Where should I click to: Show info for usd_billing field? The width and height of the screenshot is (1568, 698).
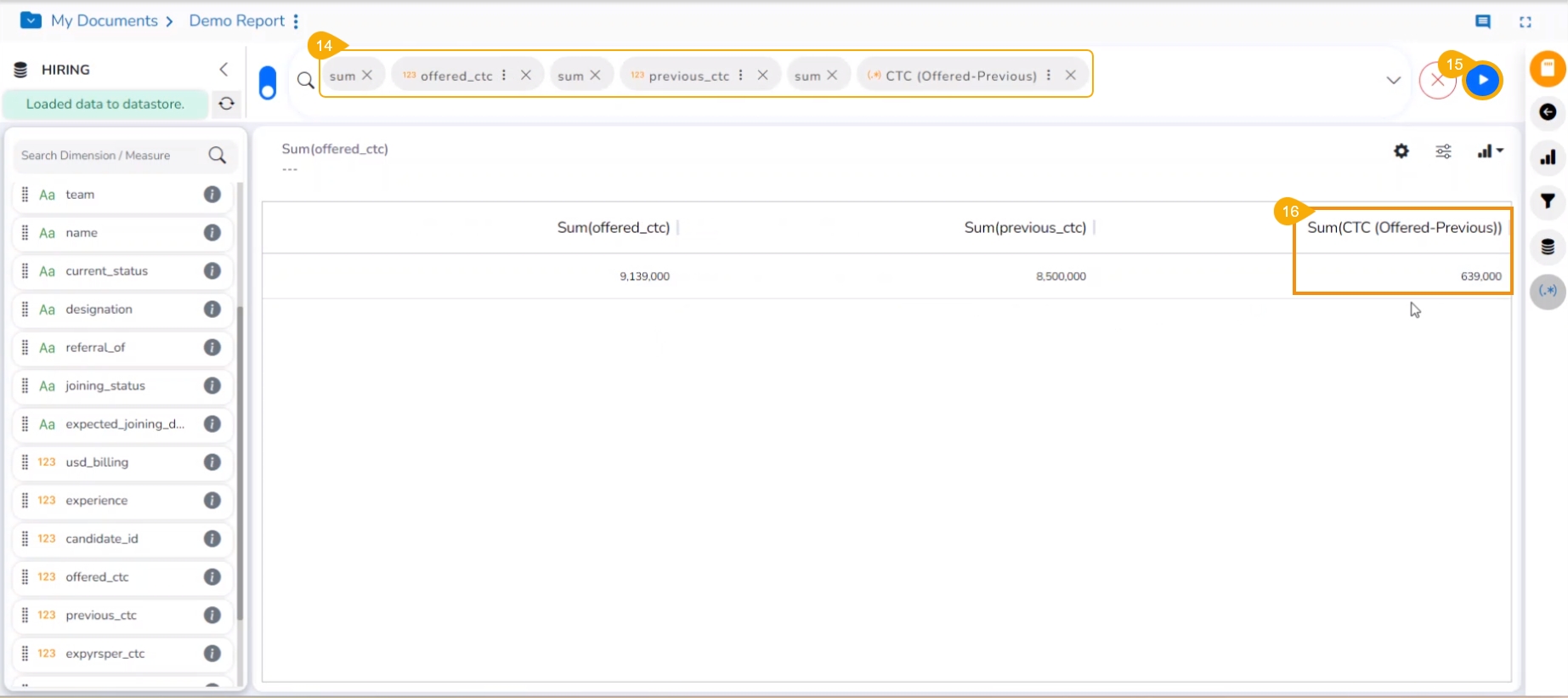tap(212, 462)
